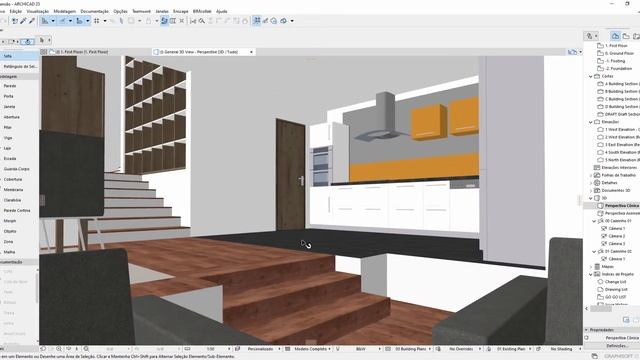
Task: Collapse the Cortes folder in Navigator
Action: pos(591,76)
